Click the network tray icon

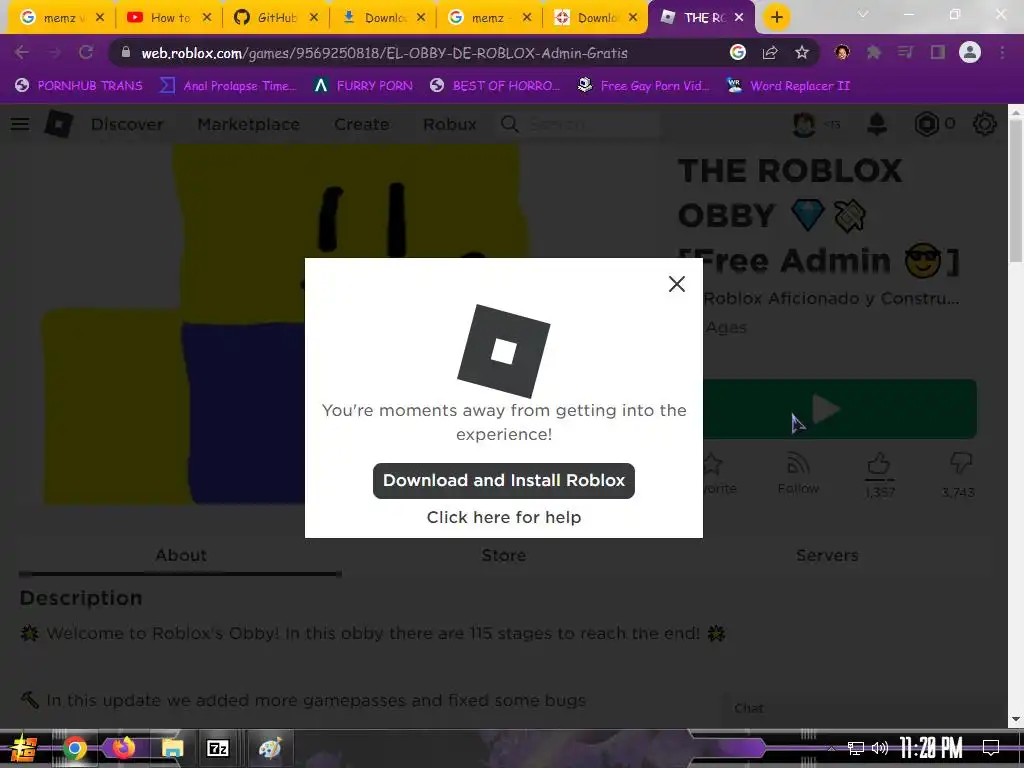click(856, 748)
